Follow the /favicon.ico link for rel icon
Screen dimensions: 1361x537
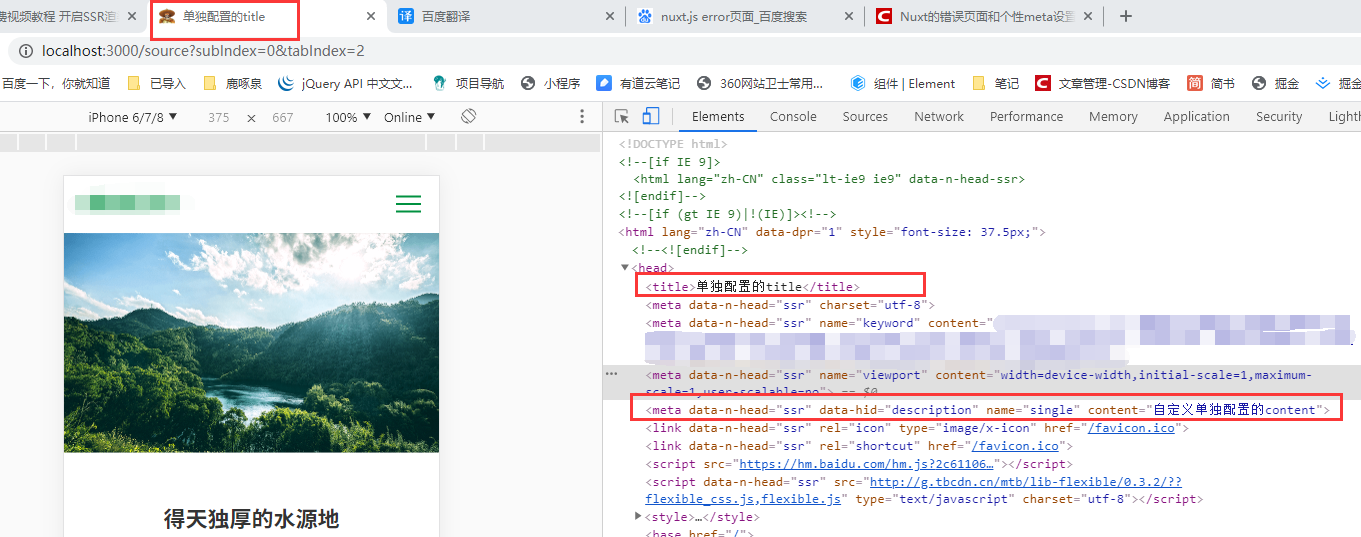[x=1131, y=428]
